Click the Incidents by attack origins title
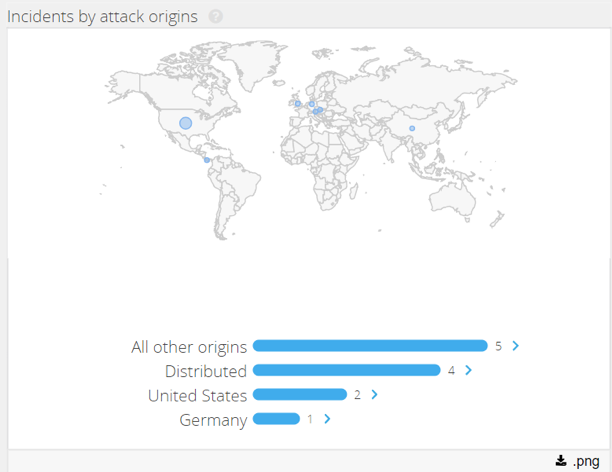The height and width of the screenshot is (472, 612). pos(102,17)
